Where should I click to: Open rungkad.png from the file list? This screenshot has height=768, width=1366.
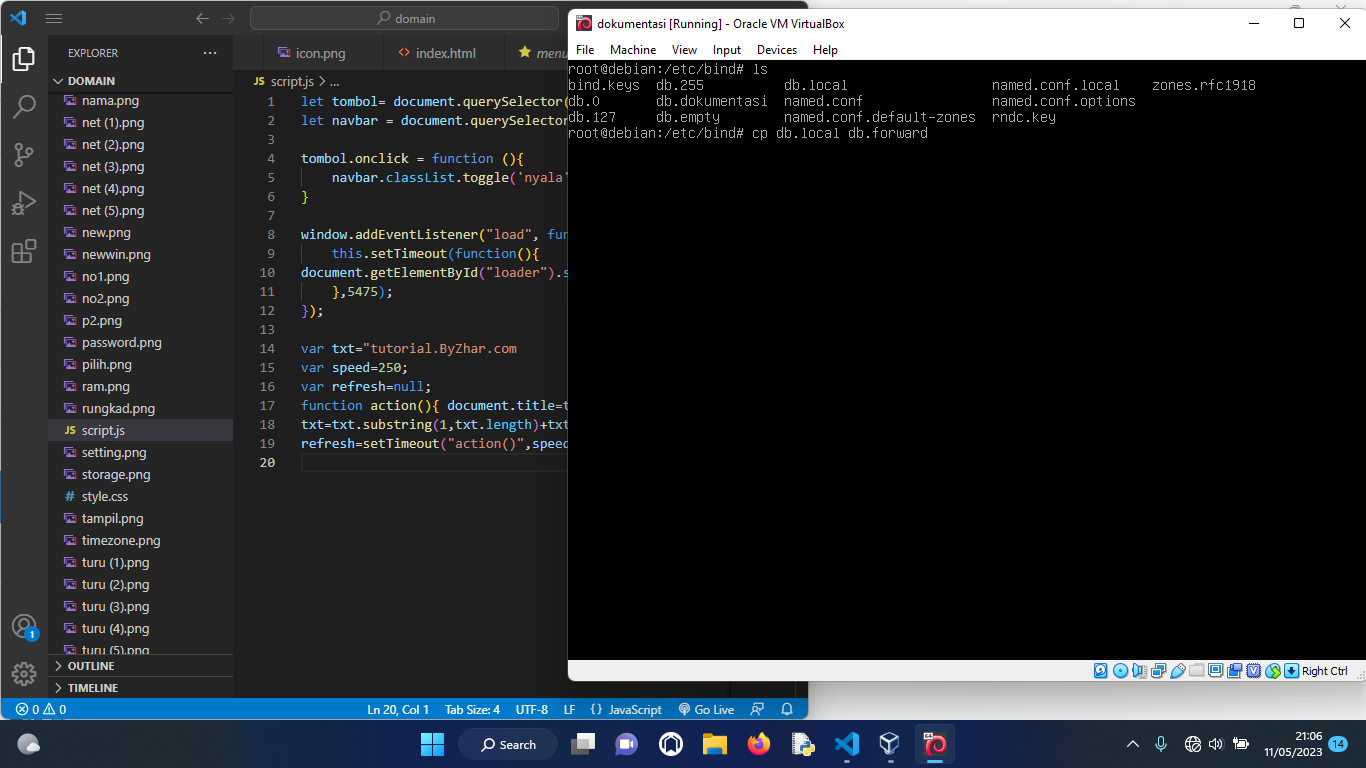coord(140,408)
